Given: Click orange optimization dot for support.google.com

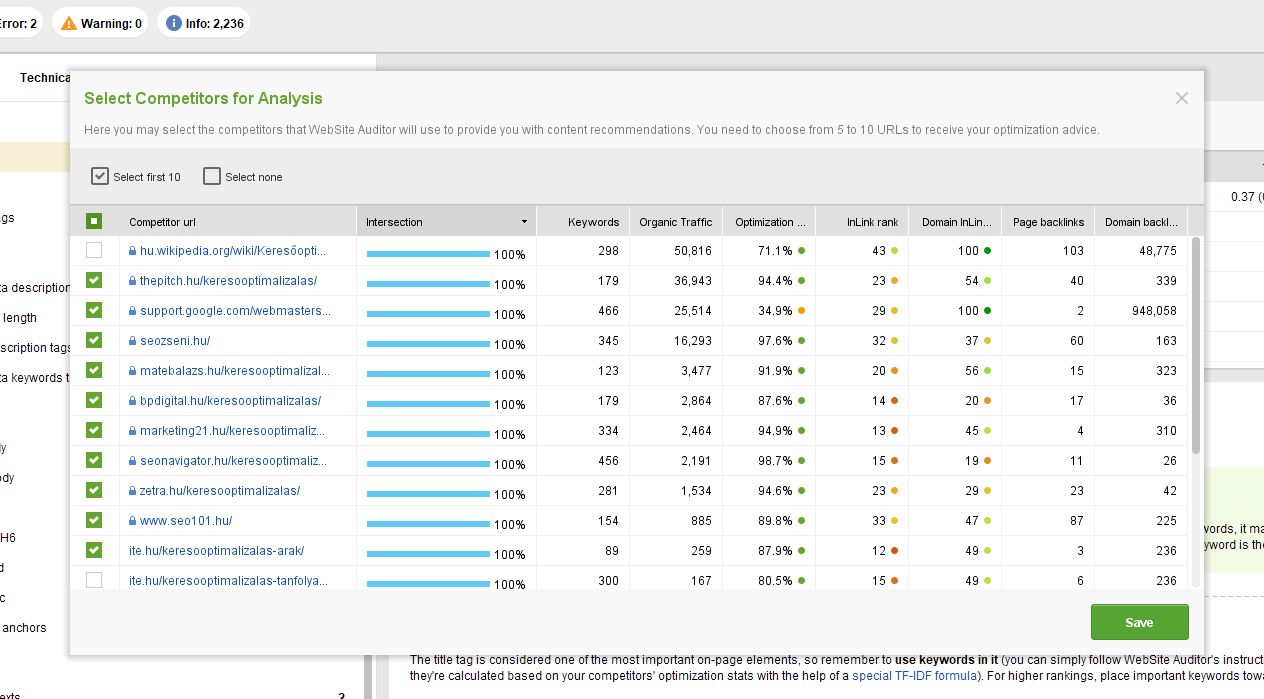Looking at the screenshot, I should [x=802, y=311].
